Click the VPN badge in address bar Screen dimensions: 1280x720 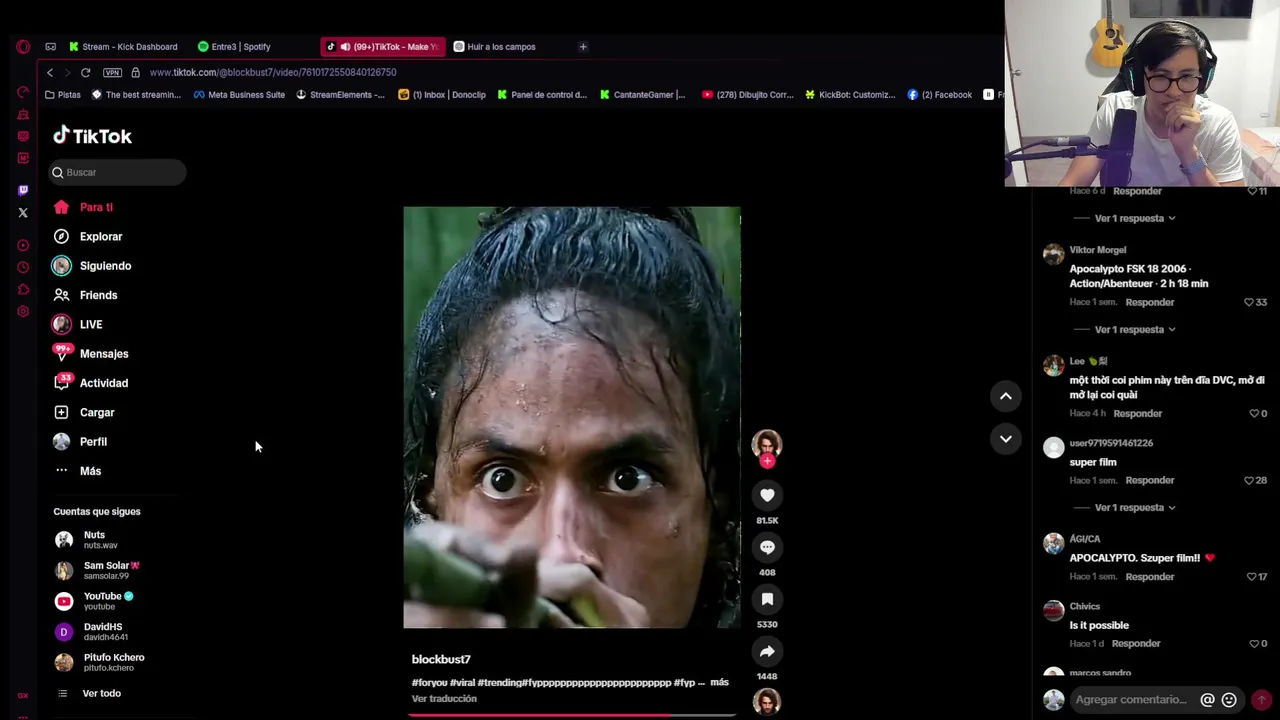[112, 72]
